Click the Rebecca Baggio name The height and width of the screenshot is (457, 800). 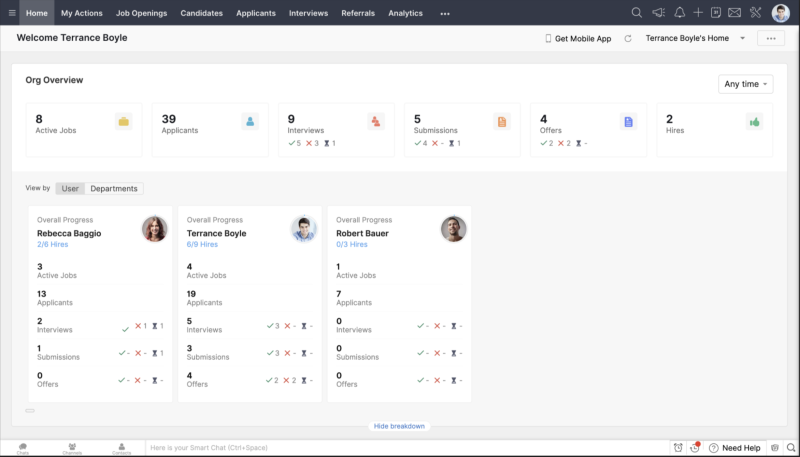[x=69, y=234]
